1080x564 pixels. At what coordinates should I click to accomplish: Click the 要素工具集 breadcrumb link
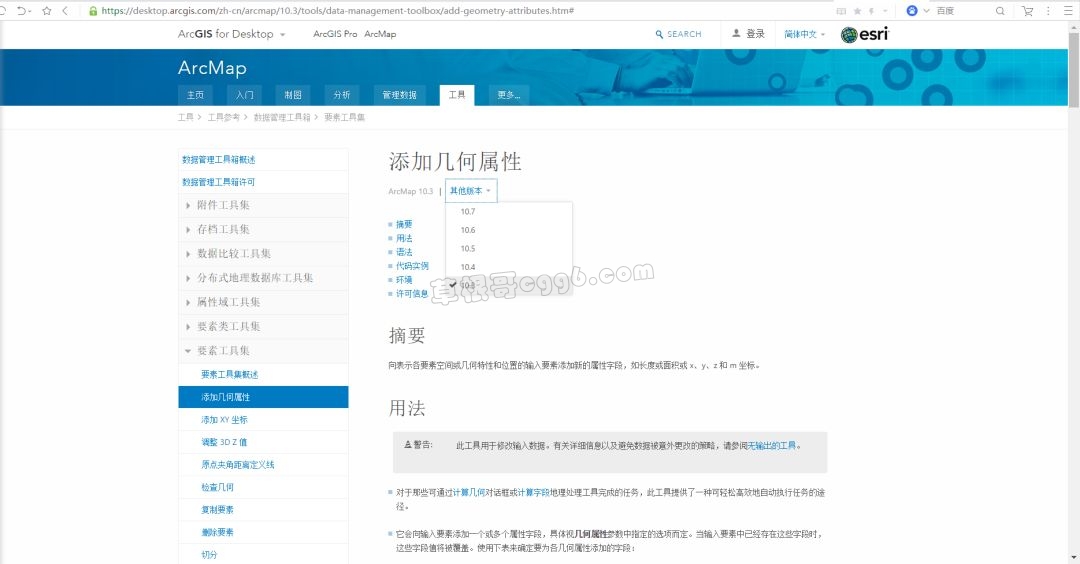[x=344, y=118]
